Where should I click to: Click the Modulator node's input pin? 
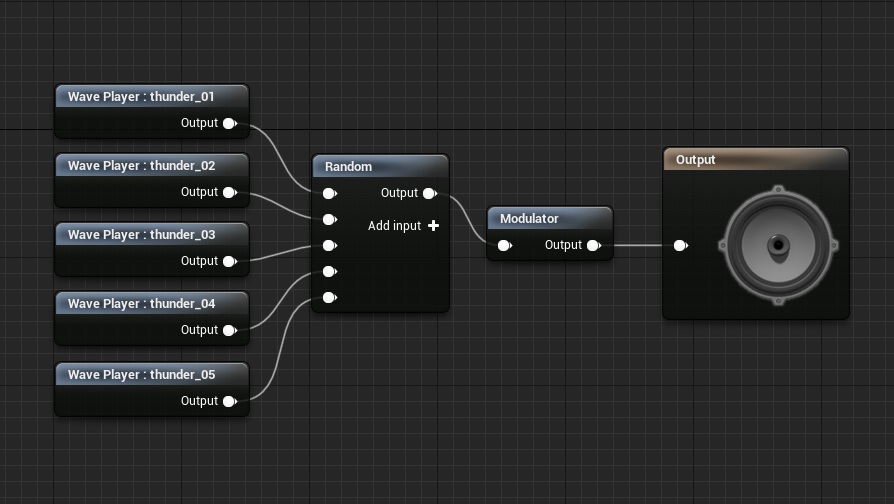click(504, 245)
